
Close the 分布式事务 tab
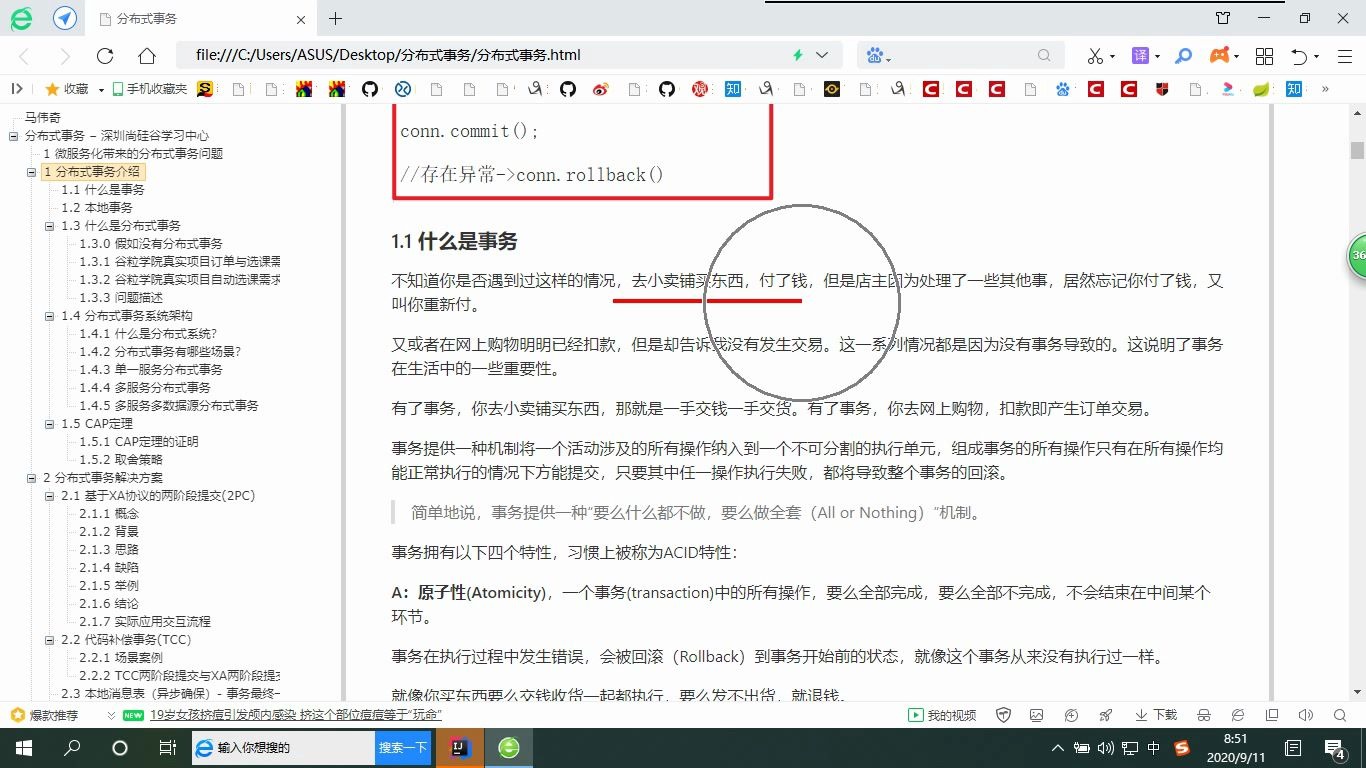(303, 19)
